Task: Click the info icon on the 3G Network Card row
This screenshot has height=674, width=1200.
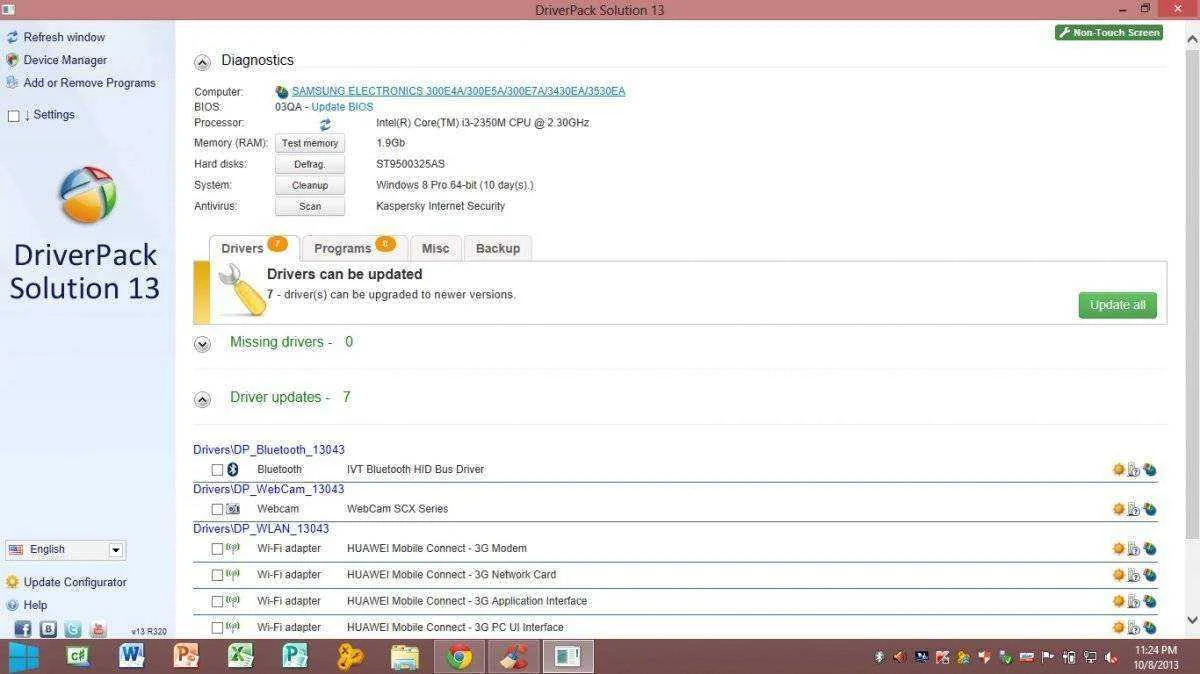Action: 1134,575
